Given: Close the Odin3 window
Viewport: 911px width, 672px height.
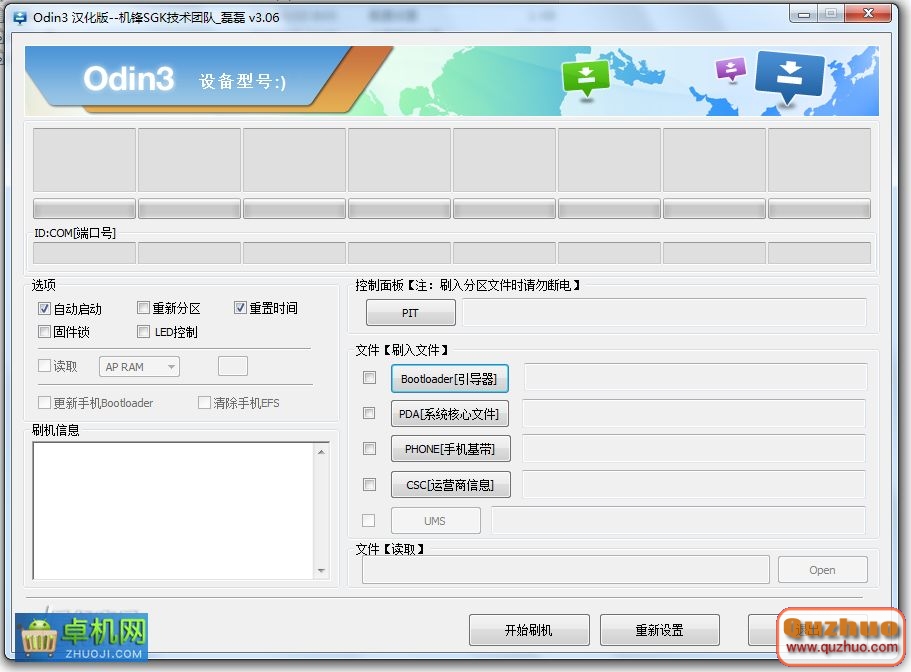Looking at the screenshot, I should [868, 14].
